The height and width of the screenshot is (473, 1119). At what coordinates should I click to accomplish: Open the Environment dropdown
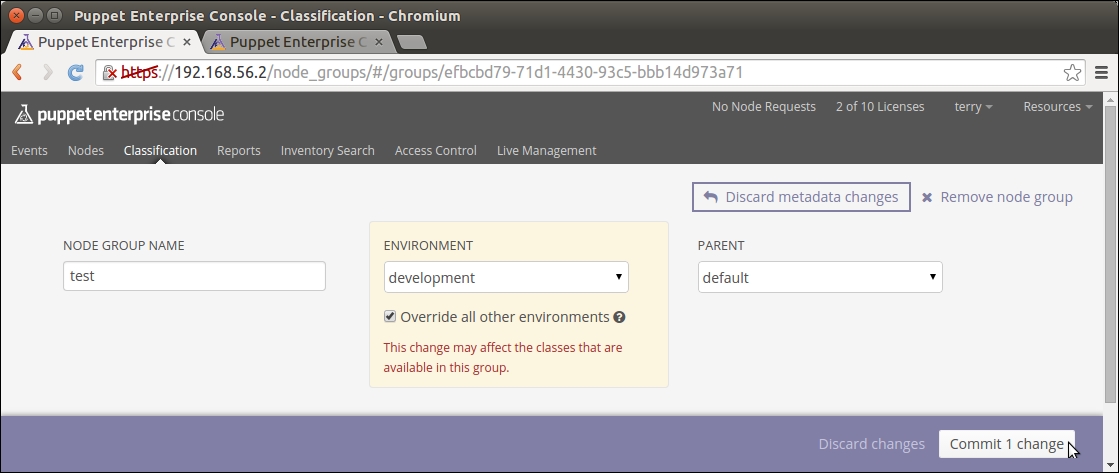click(506, 277)
